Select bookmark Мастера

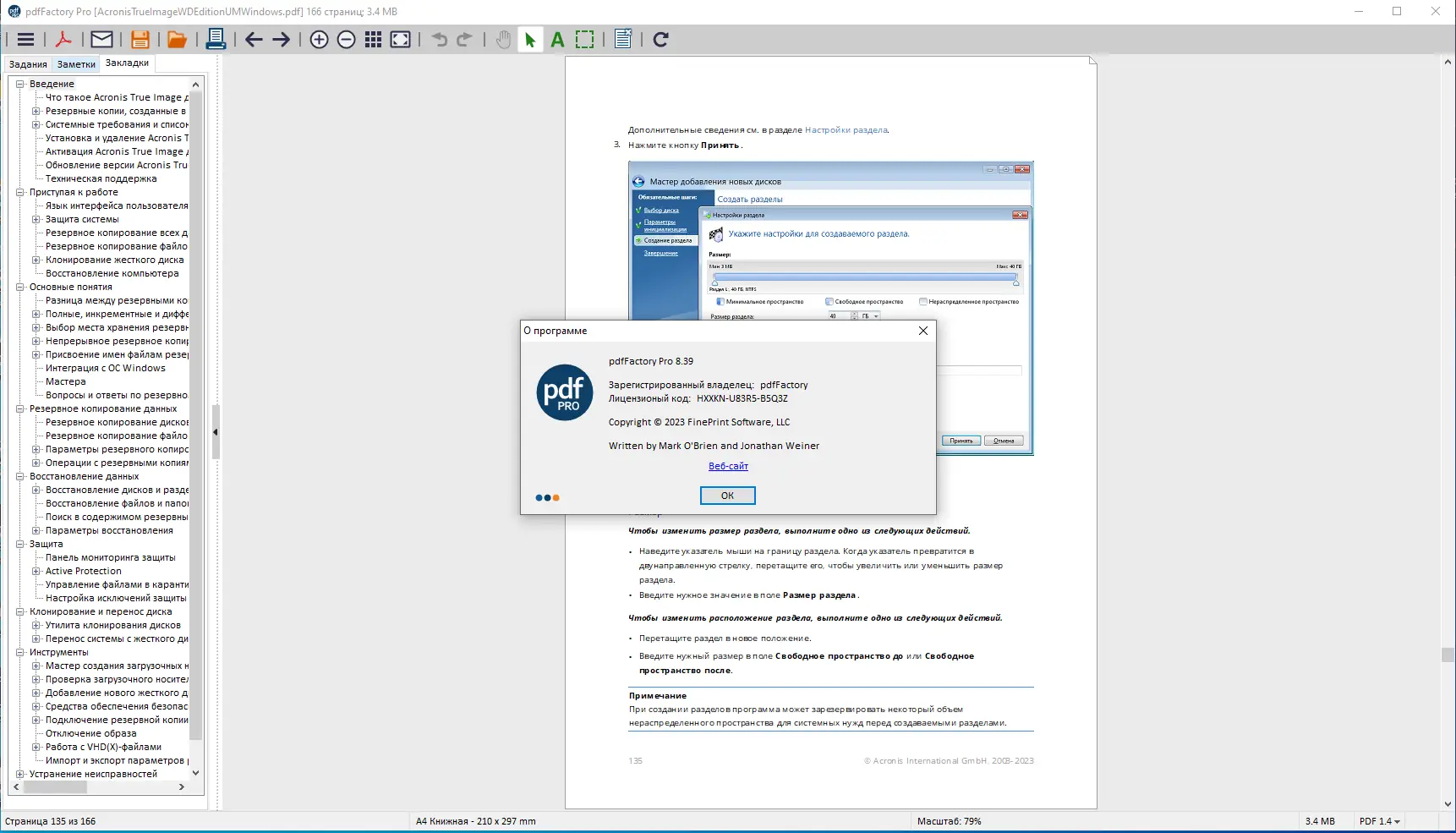tap(65, 381)
